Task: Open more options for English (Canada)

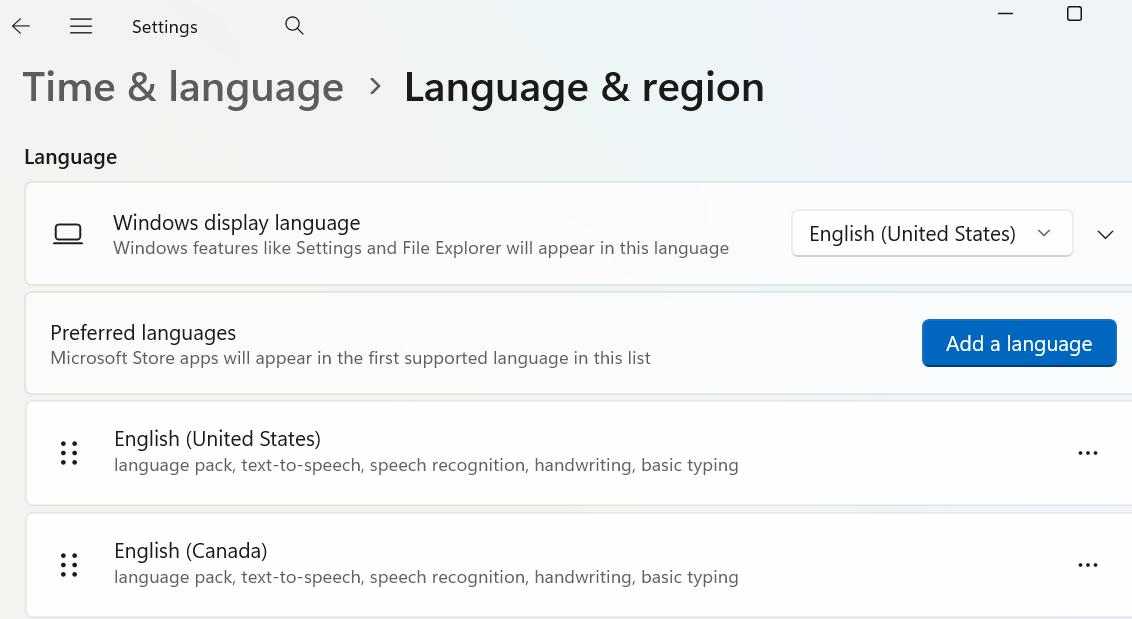Action: 1087,565
